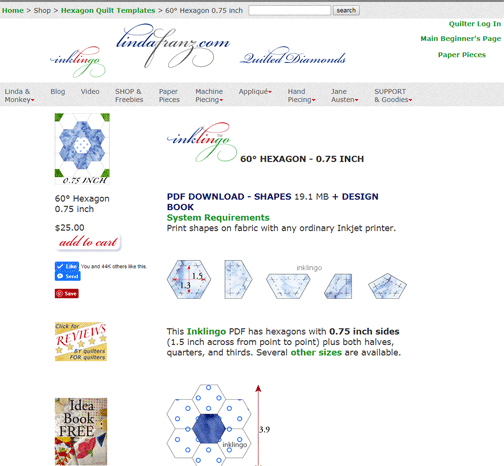504x466 pixels.
Task: Open the Main Beginner's Page link
Action: click(461, 39)
